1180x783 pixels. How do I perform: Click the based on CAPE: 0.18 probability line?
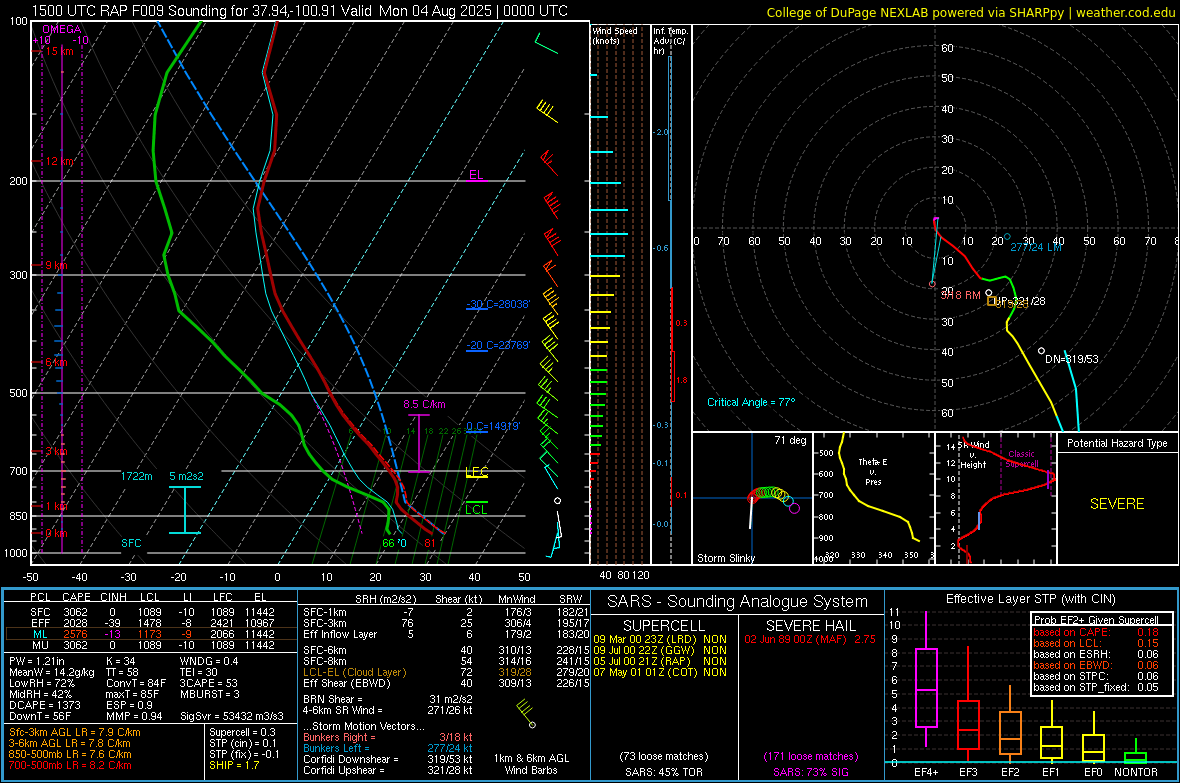pyautogui.click(x=1096, y=632)
